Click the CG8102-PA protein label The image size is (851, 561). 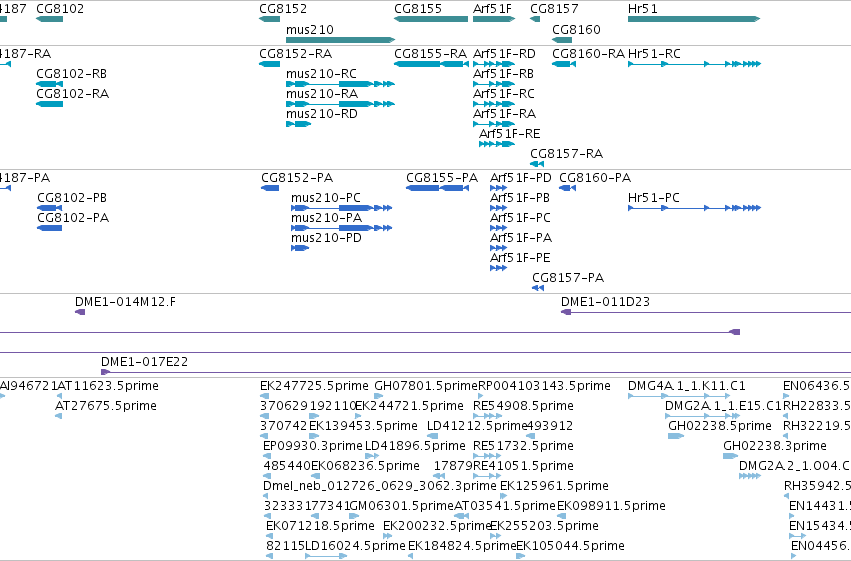point(73,218)
